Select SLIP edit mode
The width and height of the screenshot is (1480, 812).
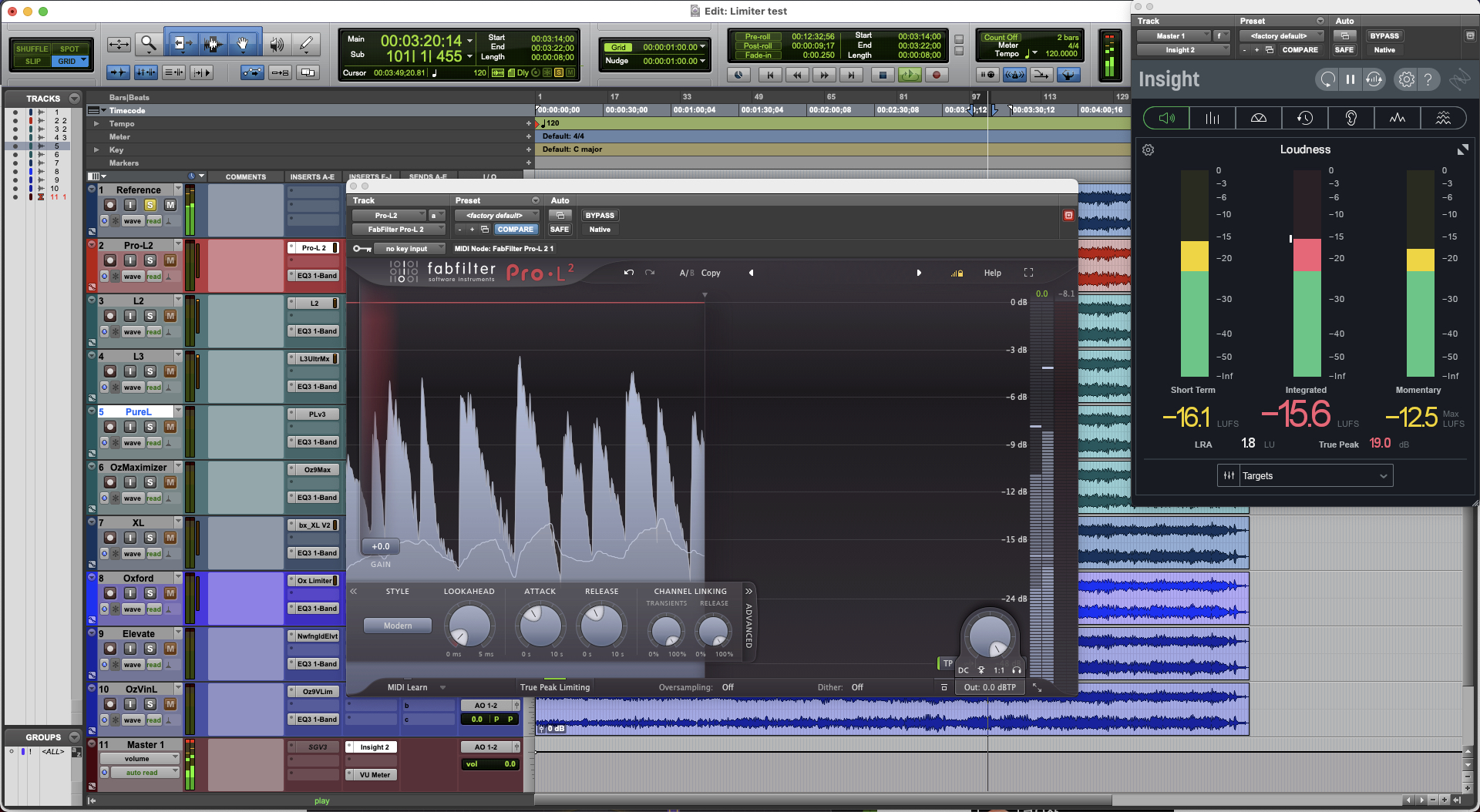pyautogui.click(x=32, y=62)
